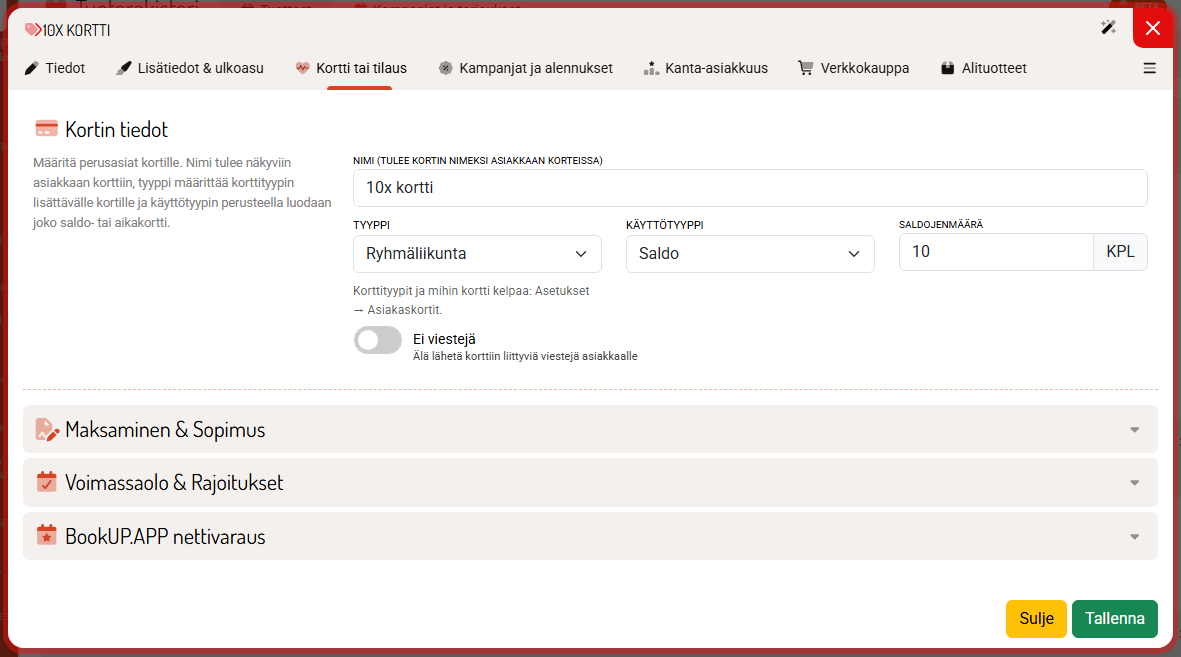Close the 10X KORTTI dialog with red X
This screenshot has width=1181, height=657.
click(1152, 29)
